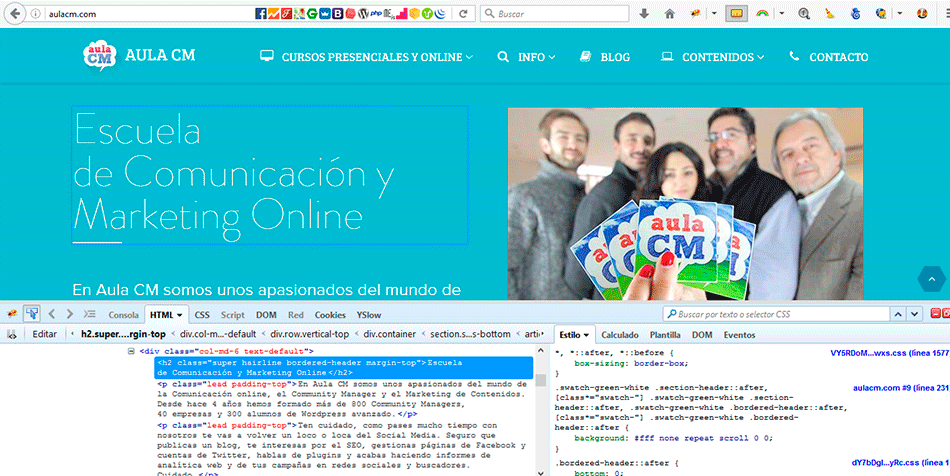
Task: Reload the page with the refresh icon
Action: click(463, 13)
